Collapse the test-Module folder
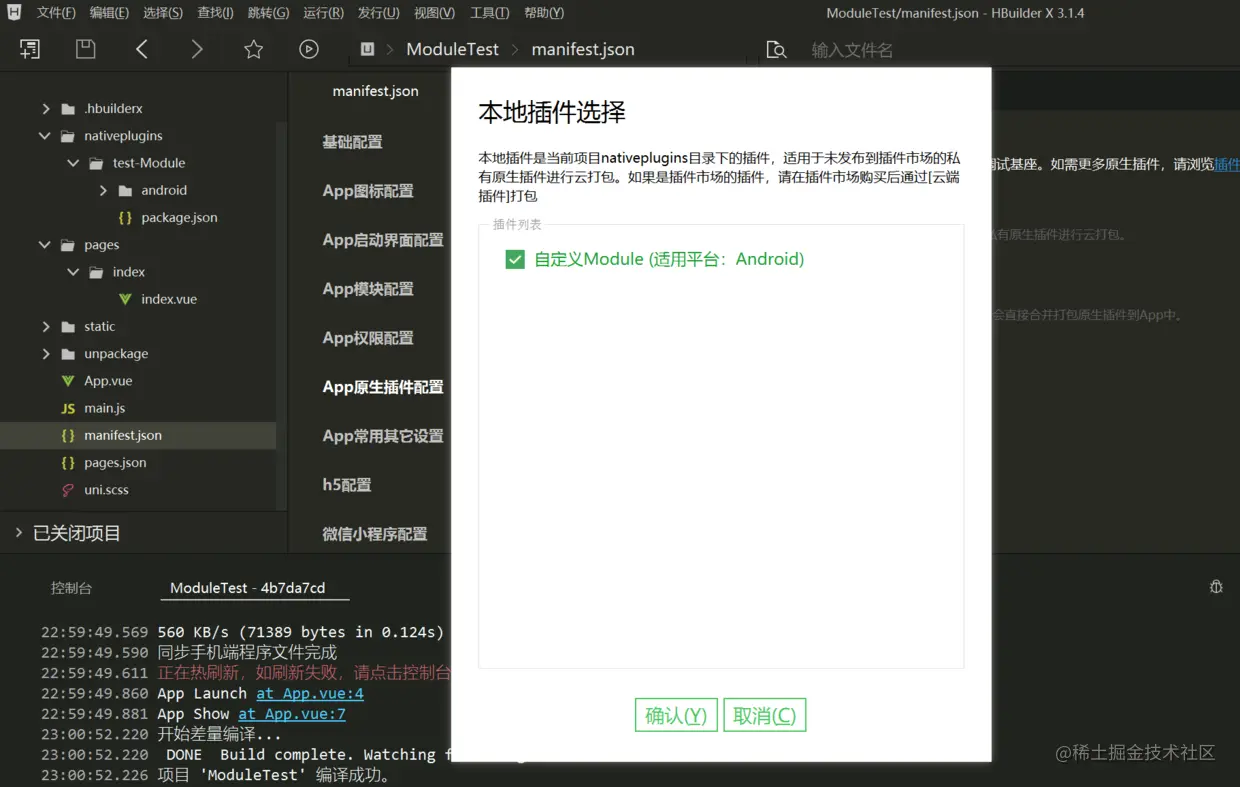This screenshot has width=1240, height=787. click(73, 163)
